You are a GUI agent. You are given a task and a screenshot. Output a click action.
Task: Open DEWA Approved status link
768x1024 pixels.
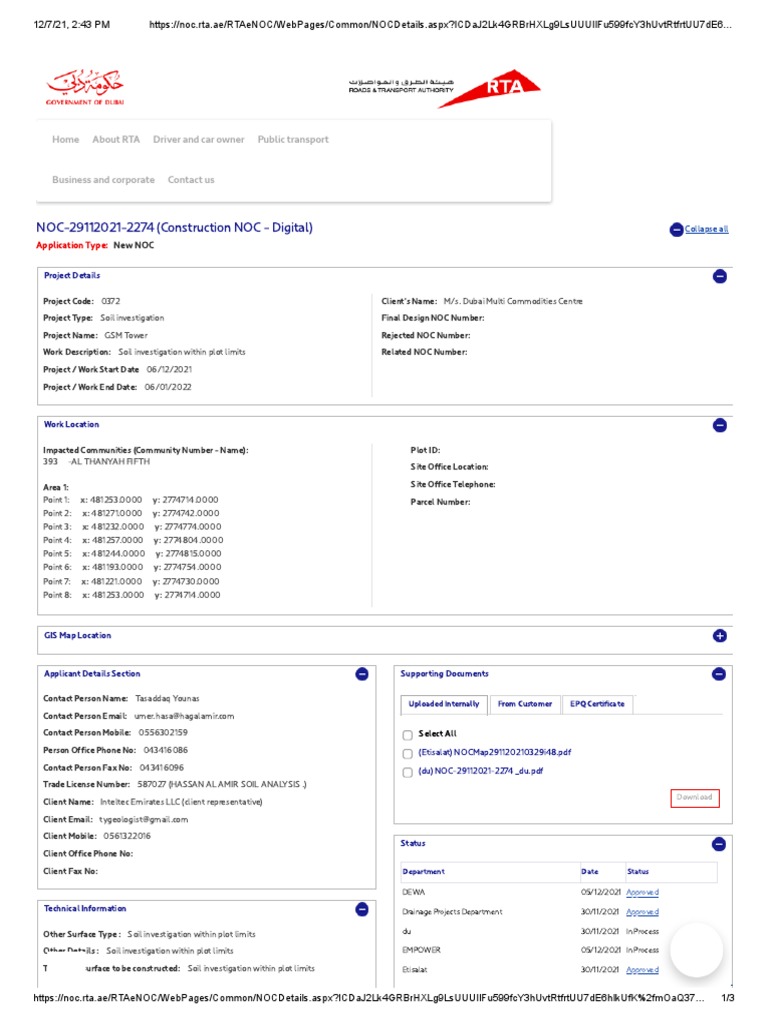click(642, 892)
